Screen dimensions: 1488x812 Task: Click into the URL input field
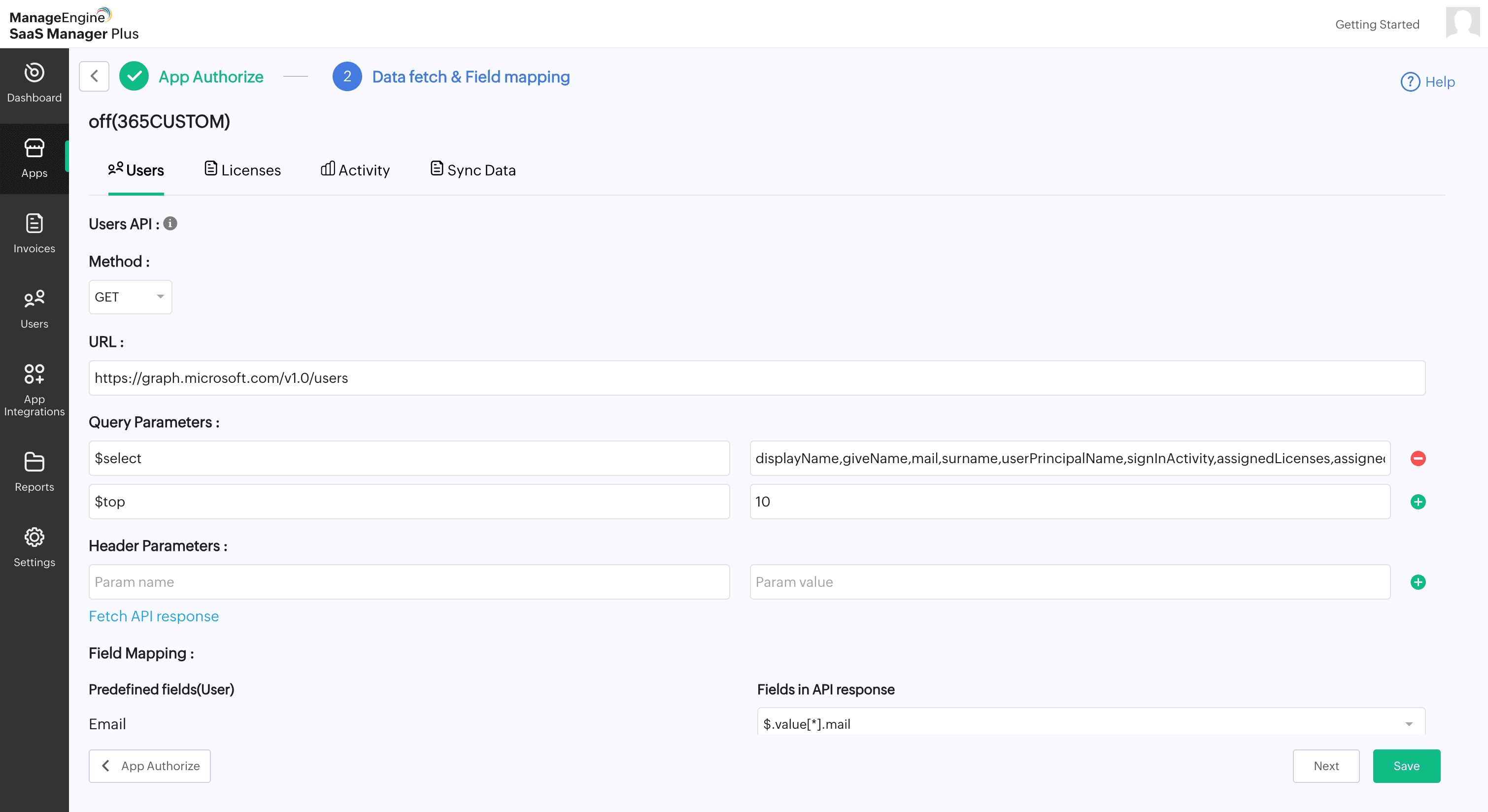tap(756, 378)
